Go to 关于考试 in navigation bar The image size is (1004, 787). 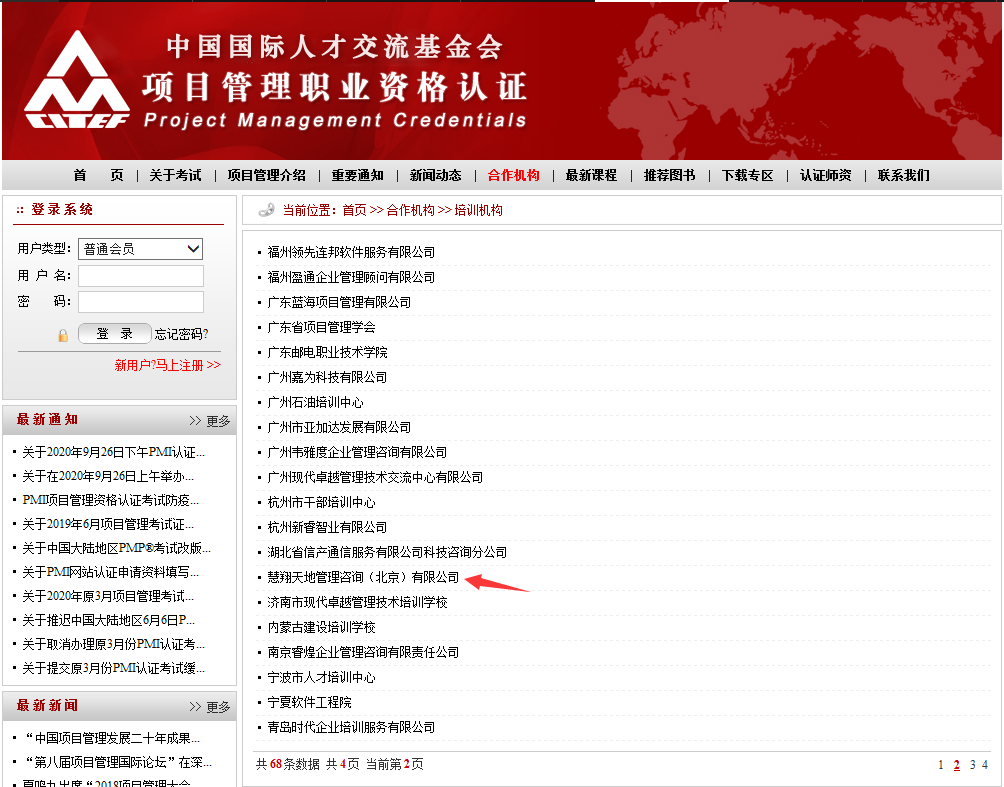point(175,175)
